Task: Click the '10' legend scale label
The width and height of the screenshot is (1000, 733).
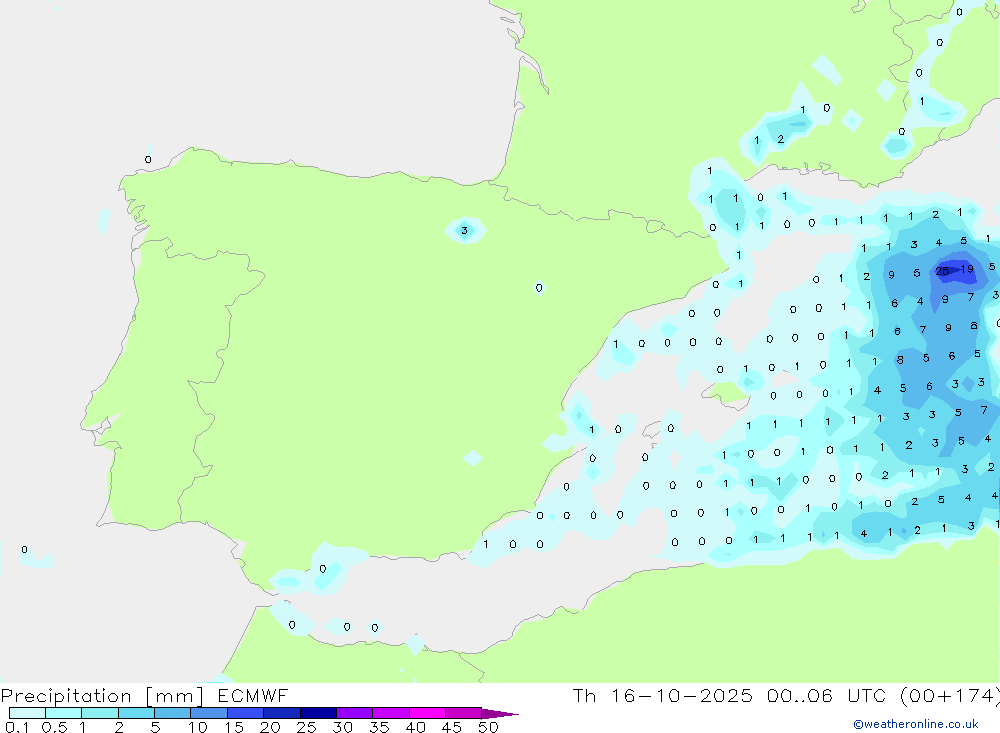Action: 198,727
